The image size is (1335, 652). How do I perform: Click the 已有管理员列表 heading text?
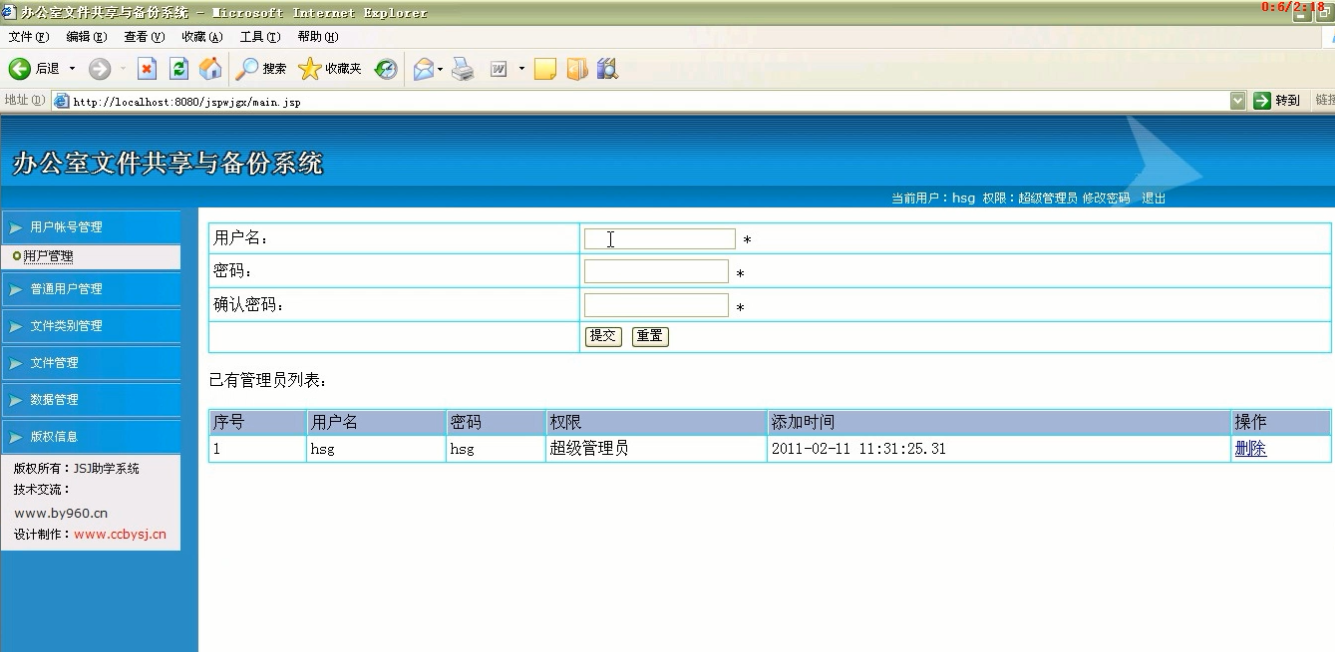click(x=268, y=381)
